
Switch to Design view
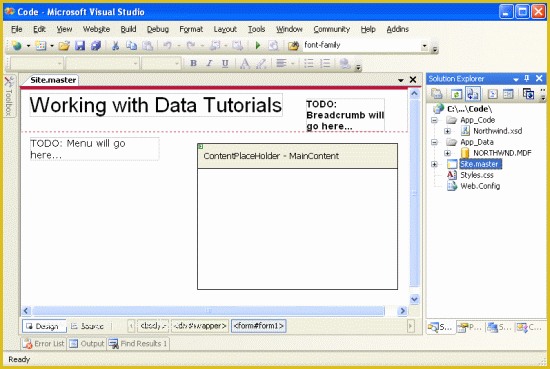click(x=44, y=326)
